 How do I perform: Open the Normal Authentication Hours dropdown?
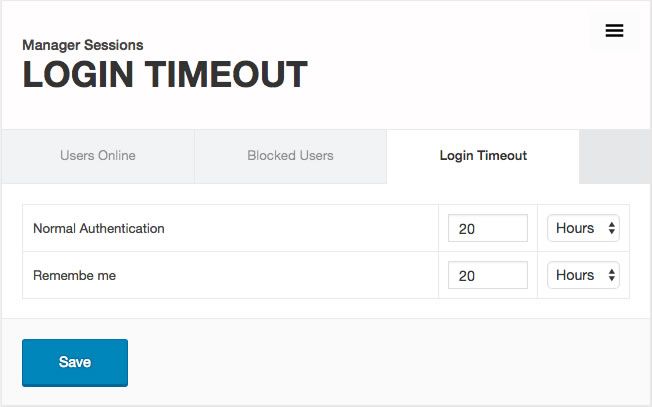[583, 228]
